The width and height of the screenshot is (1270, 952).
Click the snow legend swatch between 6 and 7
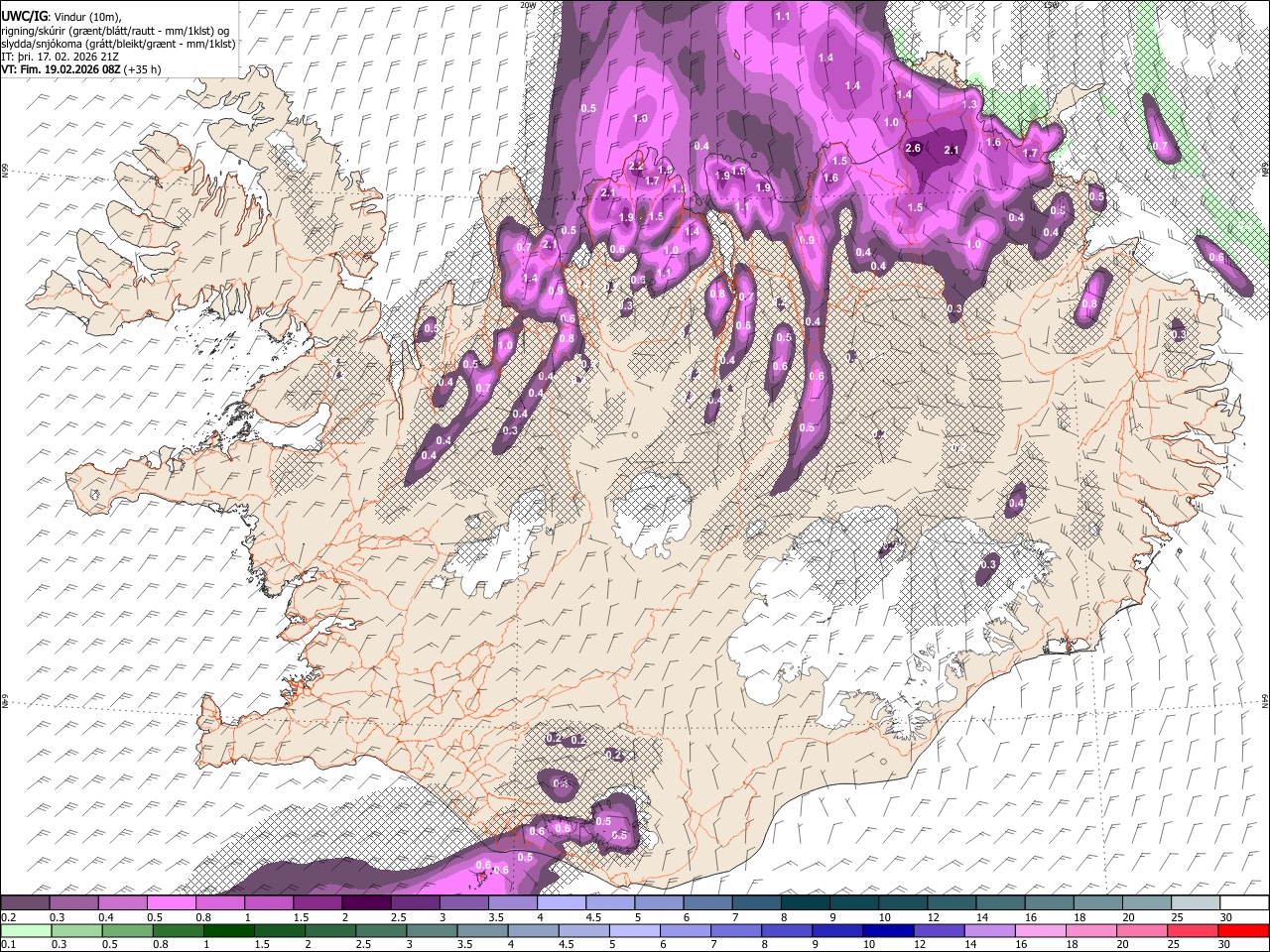(708, 902)
